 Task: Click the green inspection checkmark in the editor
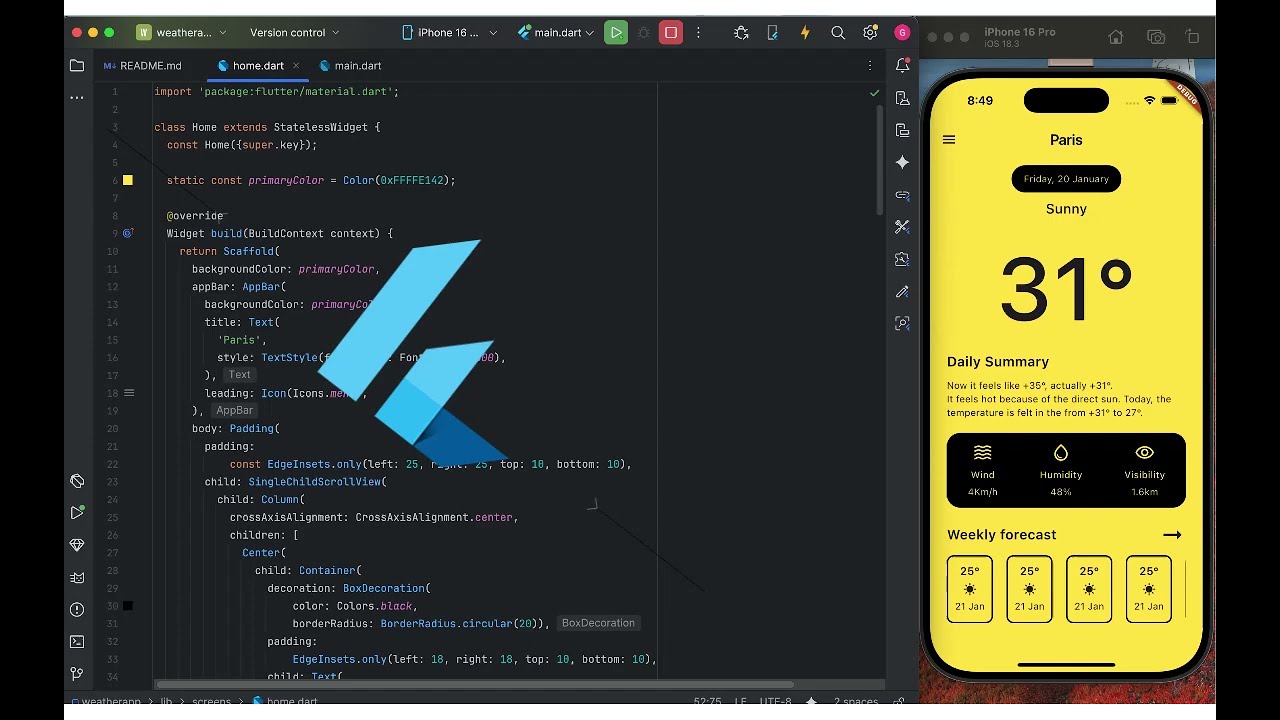(x=875, y=93)
